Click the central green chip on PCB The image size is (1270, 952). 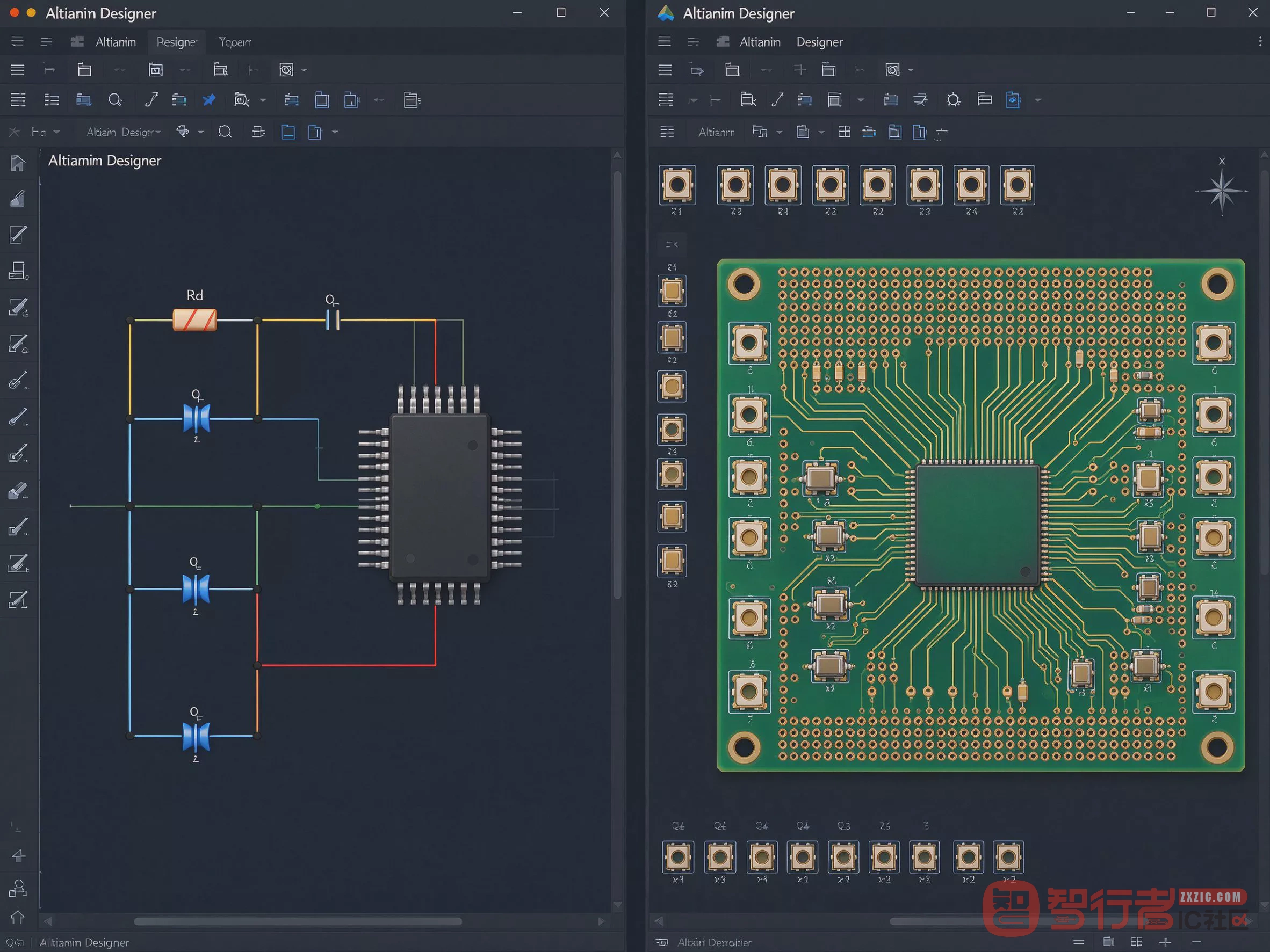point(978,526)
